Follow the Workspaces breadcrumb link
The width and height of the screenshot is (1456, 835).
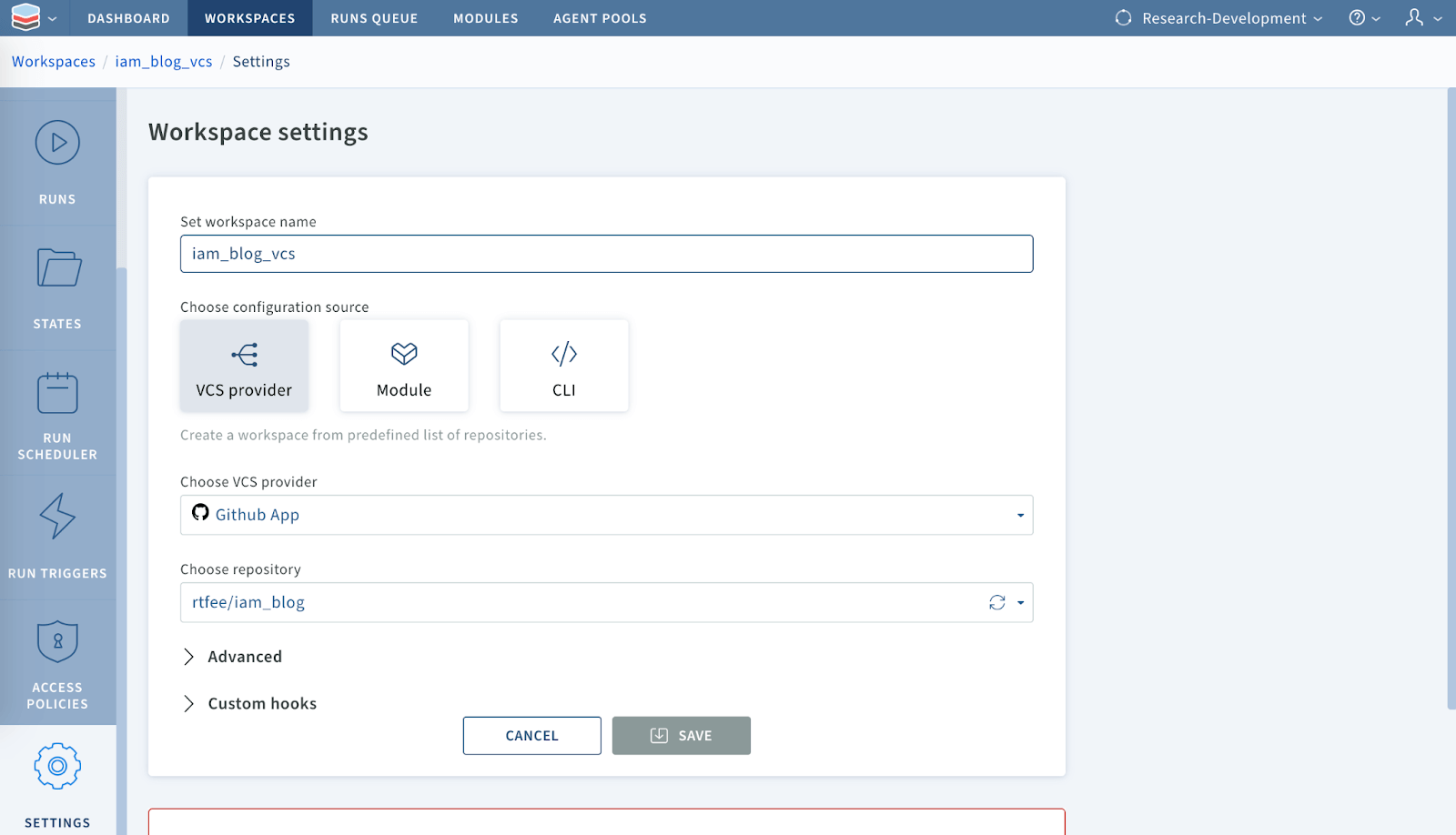54,62
